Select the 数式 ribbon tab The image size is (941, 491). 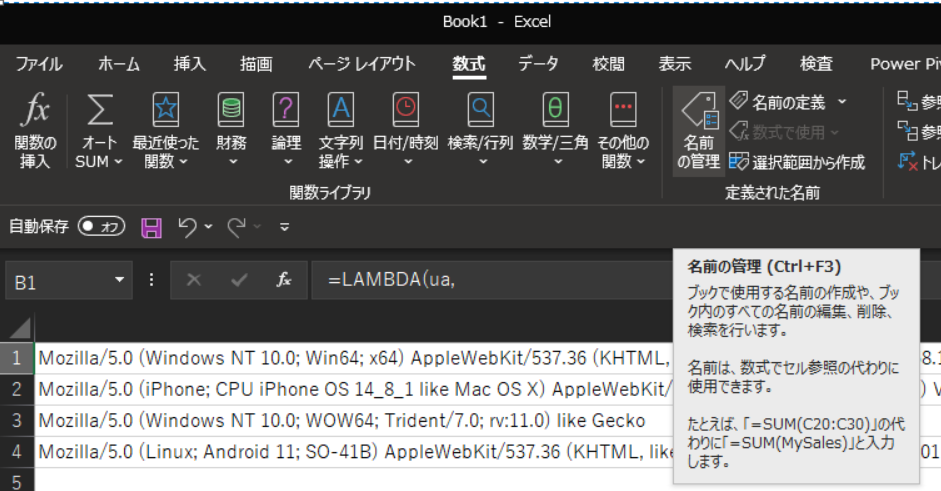469,64
